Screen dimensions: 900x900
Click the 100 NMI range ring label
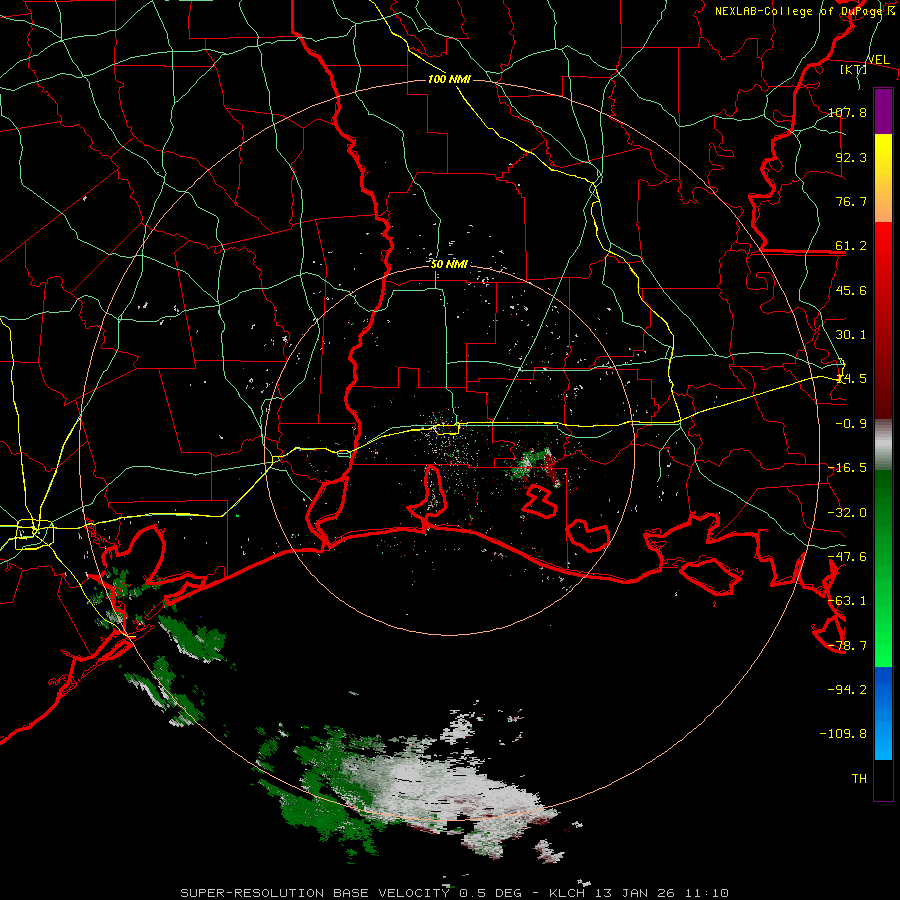[449, 79]
